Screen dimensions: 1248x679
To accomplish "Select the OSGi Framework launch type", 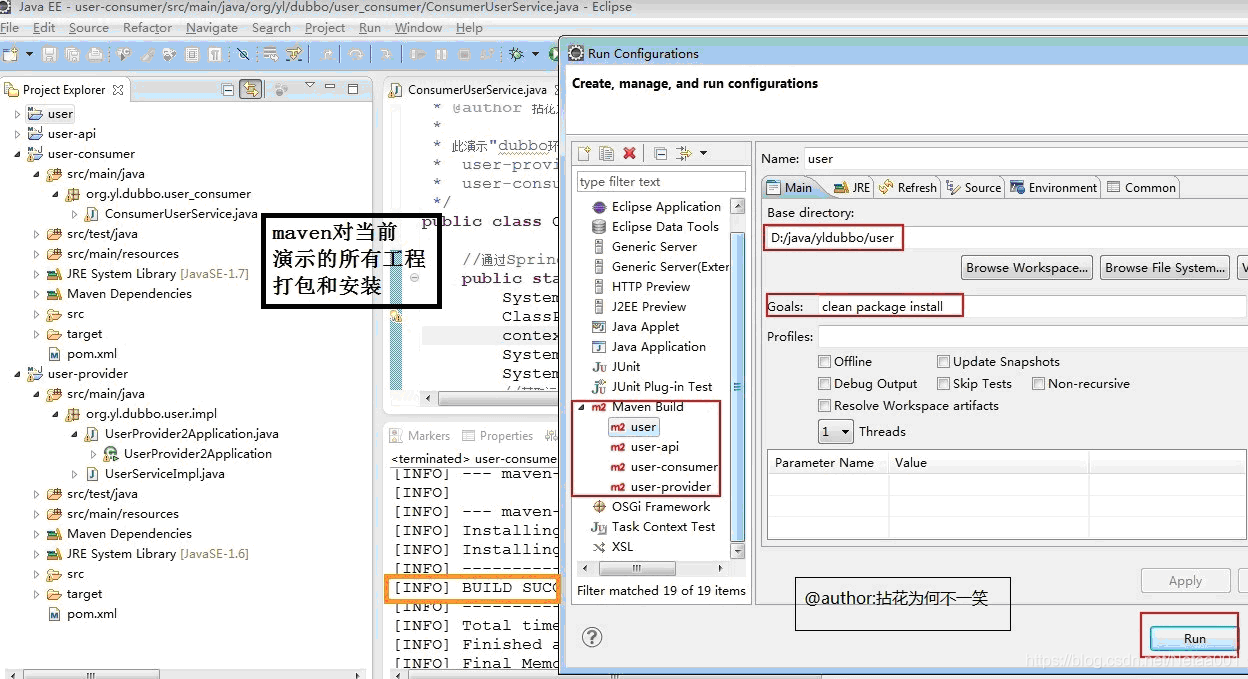I will click(650, 507).
